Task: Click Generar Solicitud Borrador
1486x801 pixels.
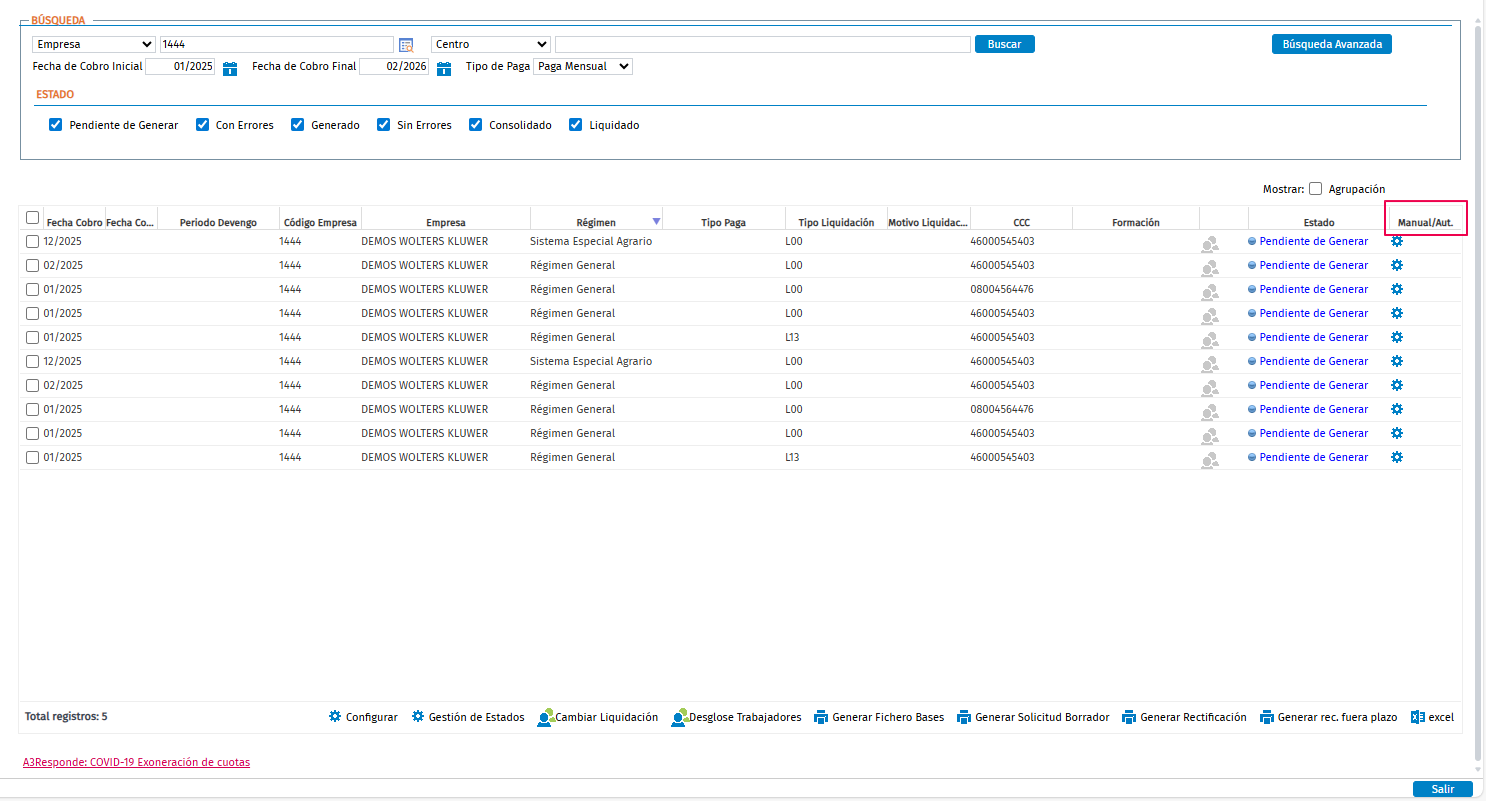Action: pos(1033,717)
